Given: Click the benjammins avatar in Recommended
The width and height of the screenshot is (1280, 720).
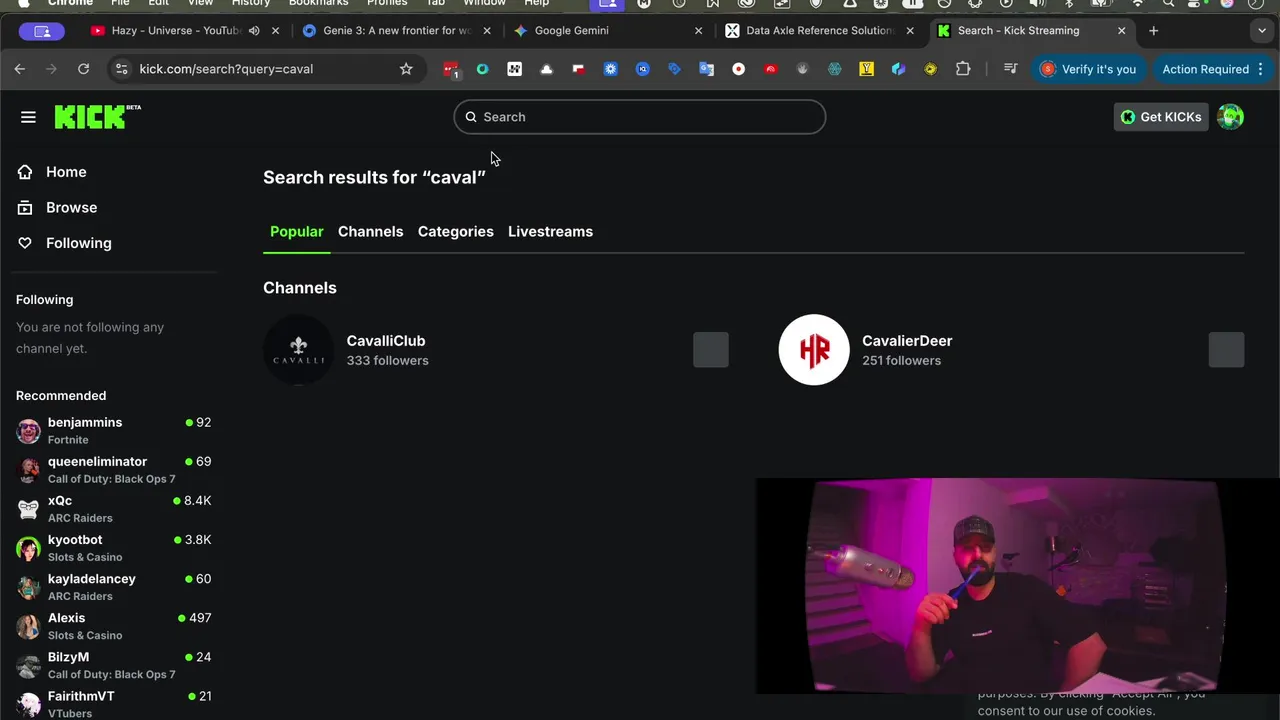Looking at the screenshot, I should click(x=28, y=431).
